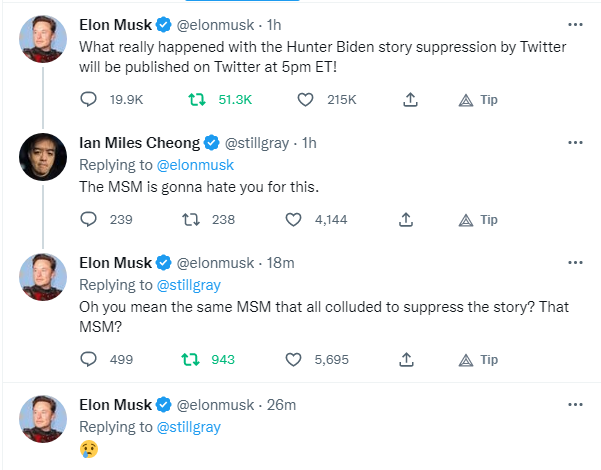The height and width of the screenshot is (470, 601).
Task: Reply to Ian Miles Cheong's tweet
Action: tap(88, 220)
